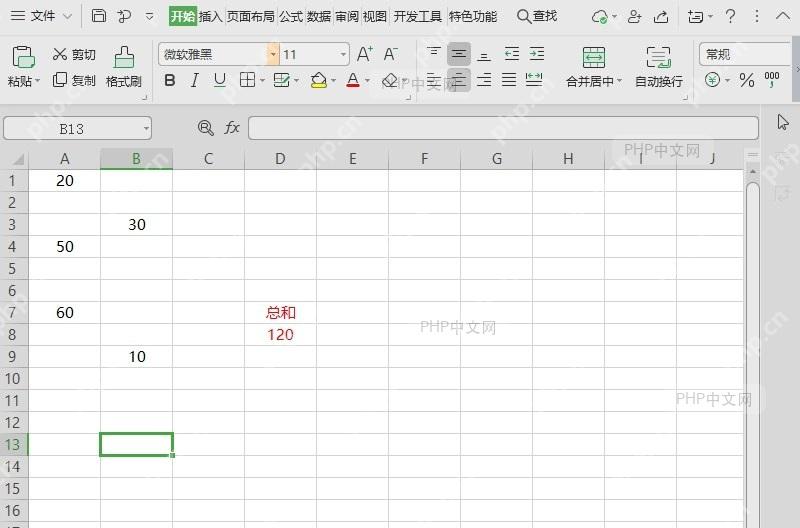The width and height of the screenshot is (800, 528).
Task: Click the cloud sync status icon
Action: point(600,17)
